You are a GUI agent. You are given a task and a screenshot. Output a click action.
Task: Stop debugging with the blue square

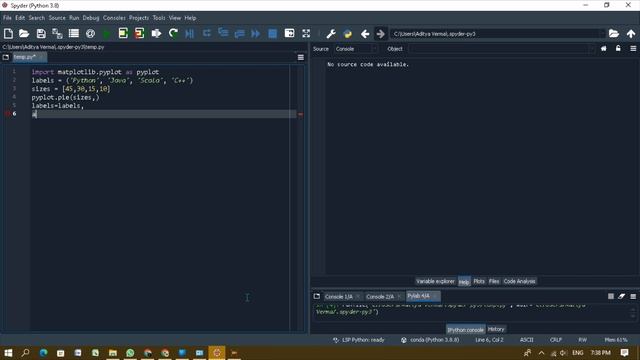click(272, 33)
